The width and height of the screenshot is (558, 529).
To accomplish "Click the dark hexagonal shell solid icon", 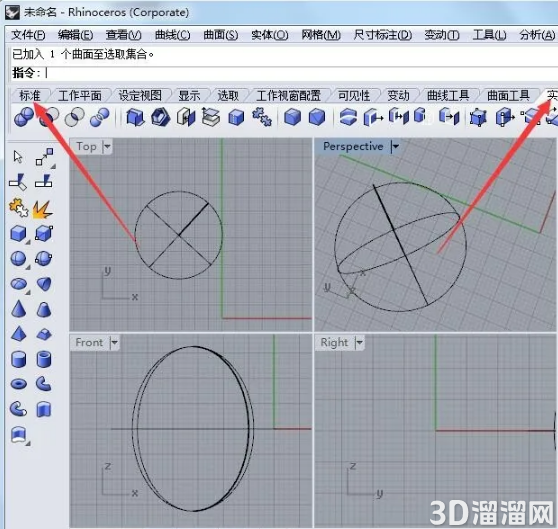I will pyautogui.click(x=160, y=117).
